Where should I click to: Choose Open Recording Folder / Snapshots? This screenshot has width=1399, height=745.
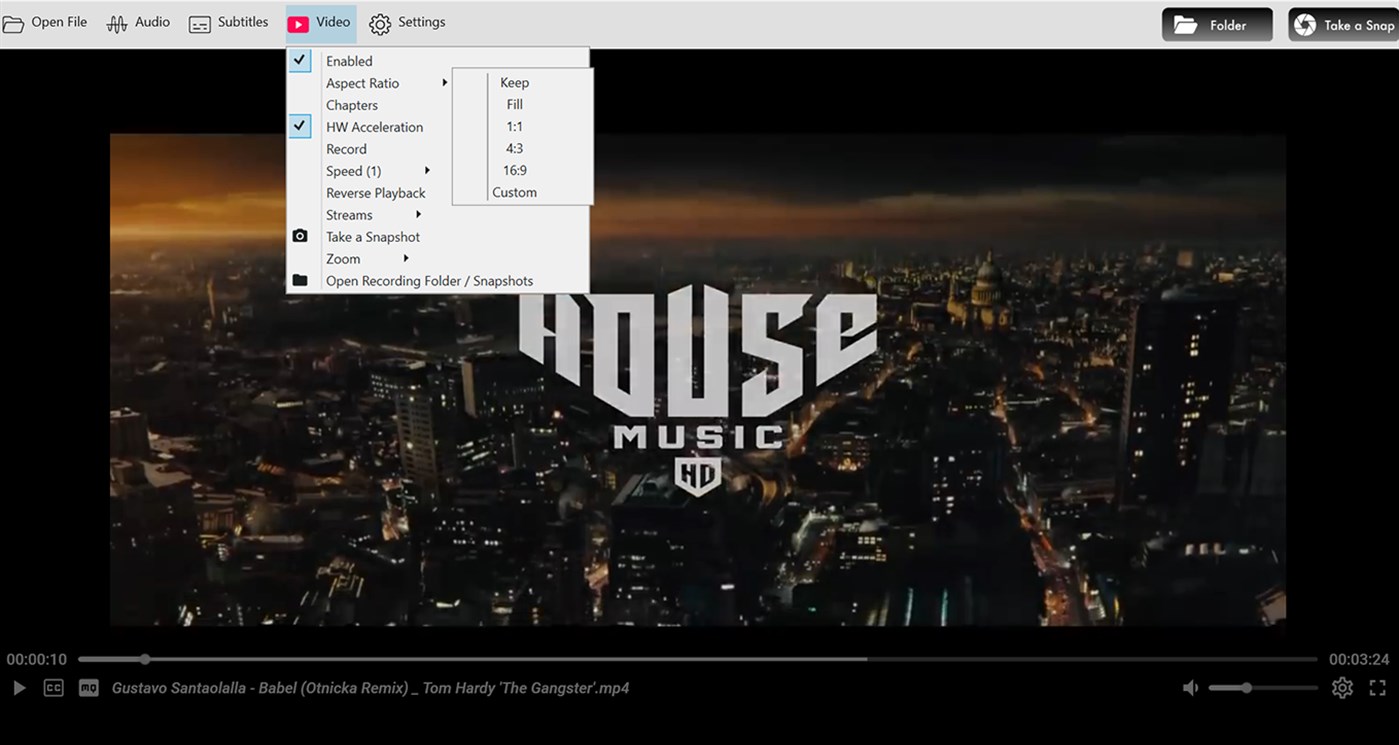pyautogui.click(x=430, y=280)
